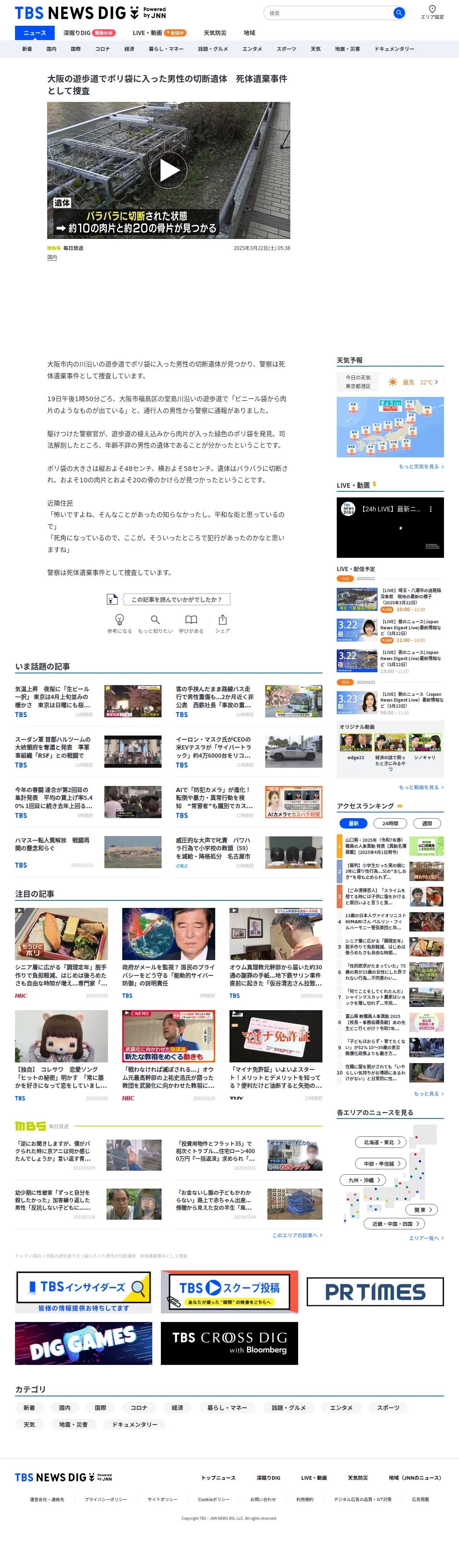Open LIVE video three-dot menu

(x=430, y=509)
